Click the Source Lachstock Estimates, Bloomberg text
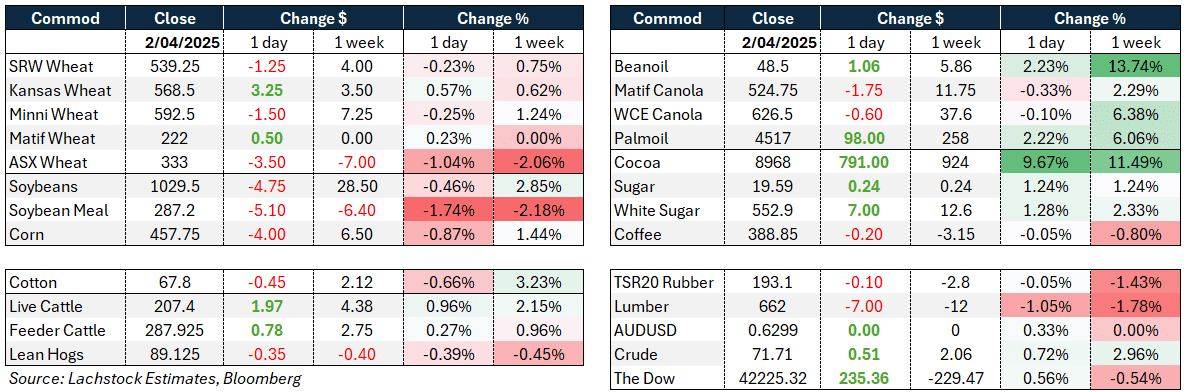The height and width of the screenshot is (392, 1186). pos(154,378)
